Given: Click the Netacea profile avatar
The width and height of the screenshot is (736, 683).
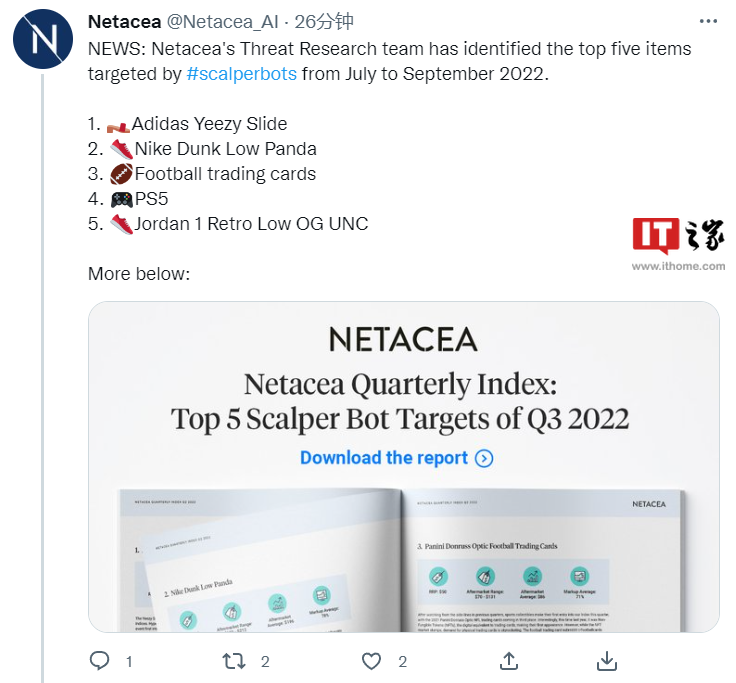Looking at the screenshot, I should pyautogui.click(x=43, y=39).
